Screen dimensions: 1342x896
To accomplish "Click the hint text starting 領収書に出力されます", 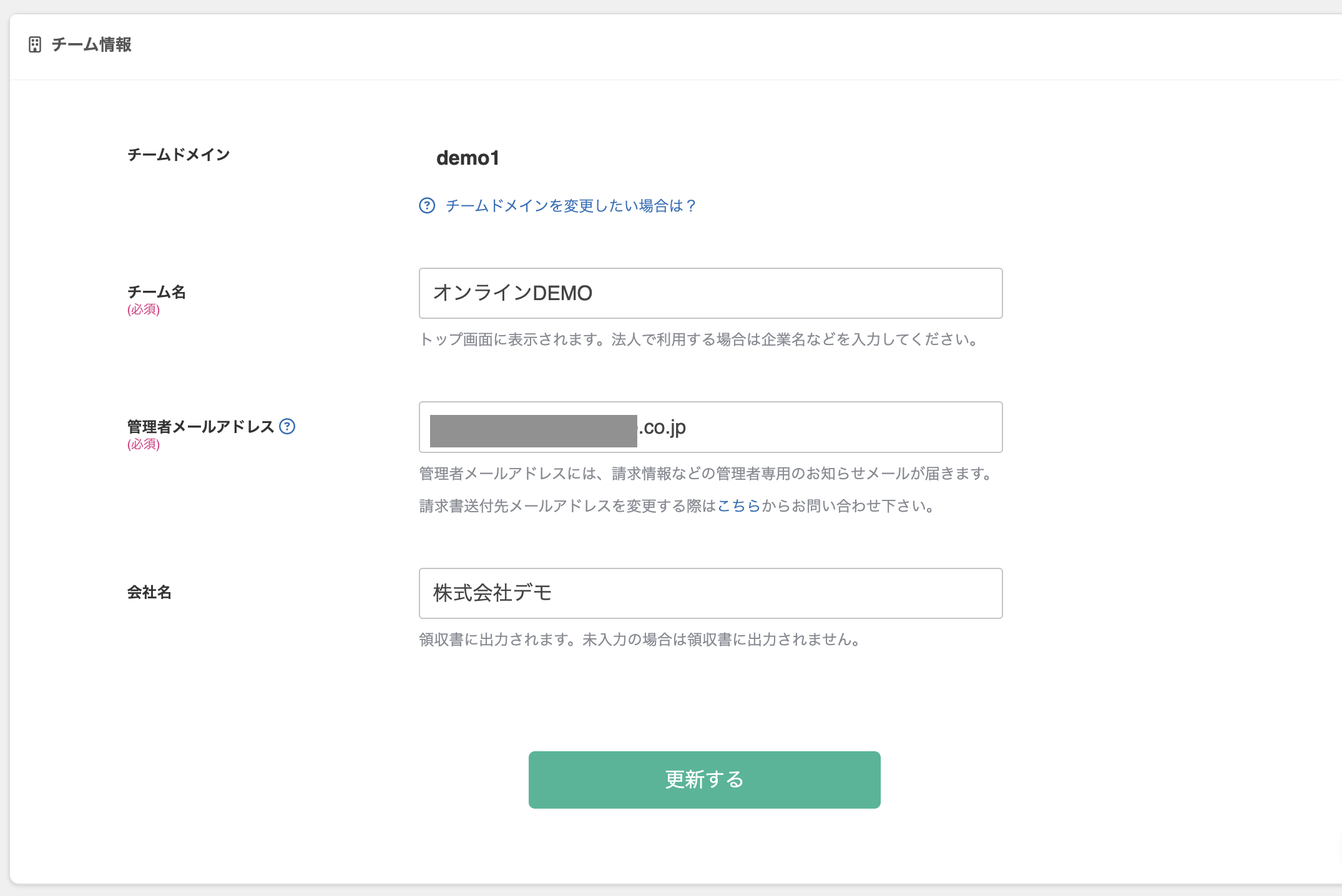I will click(640, 640).
